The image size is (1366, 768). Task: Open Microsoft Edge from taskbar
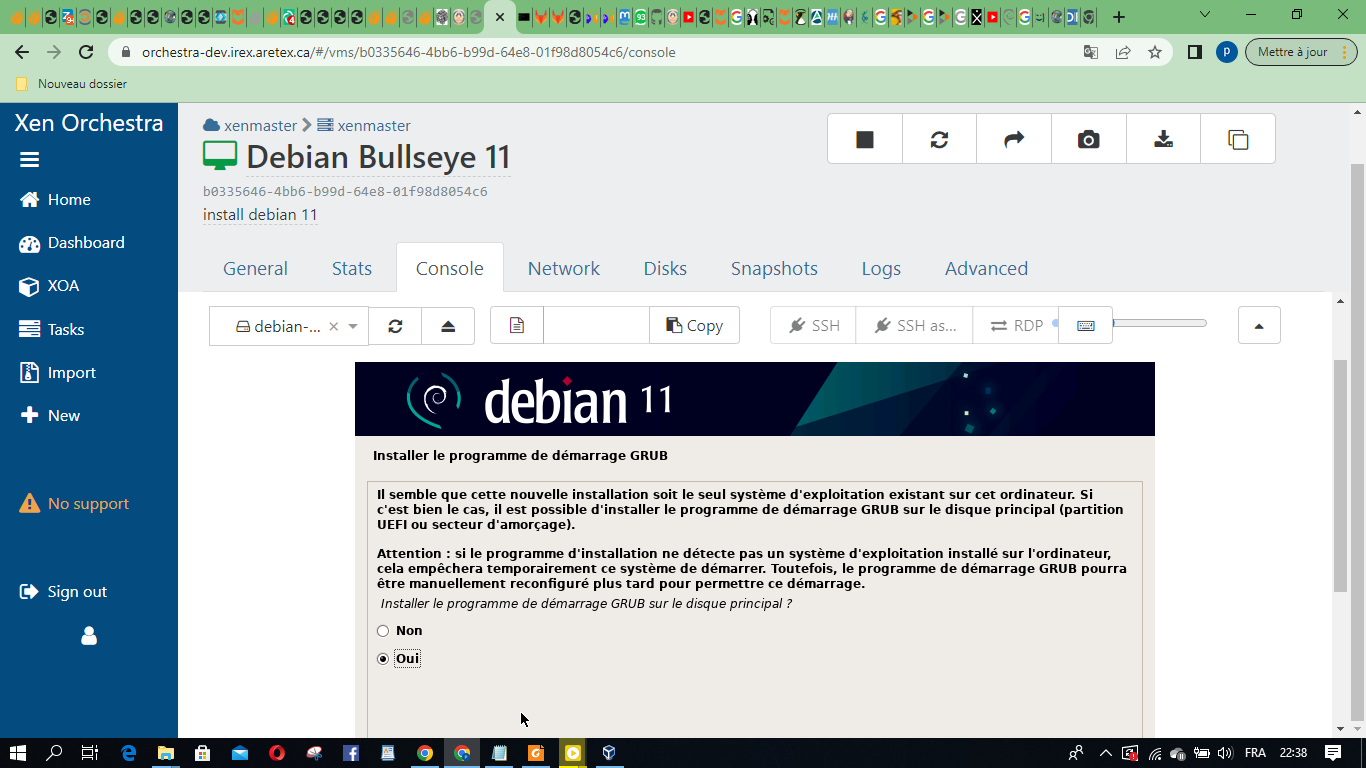pyautogui.click(x=128, y=753)
